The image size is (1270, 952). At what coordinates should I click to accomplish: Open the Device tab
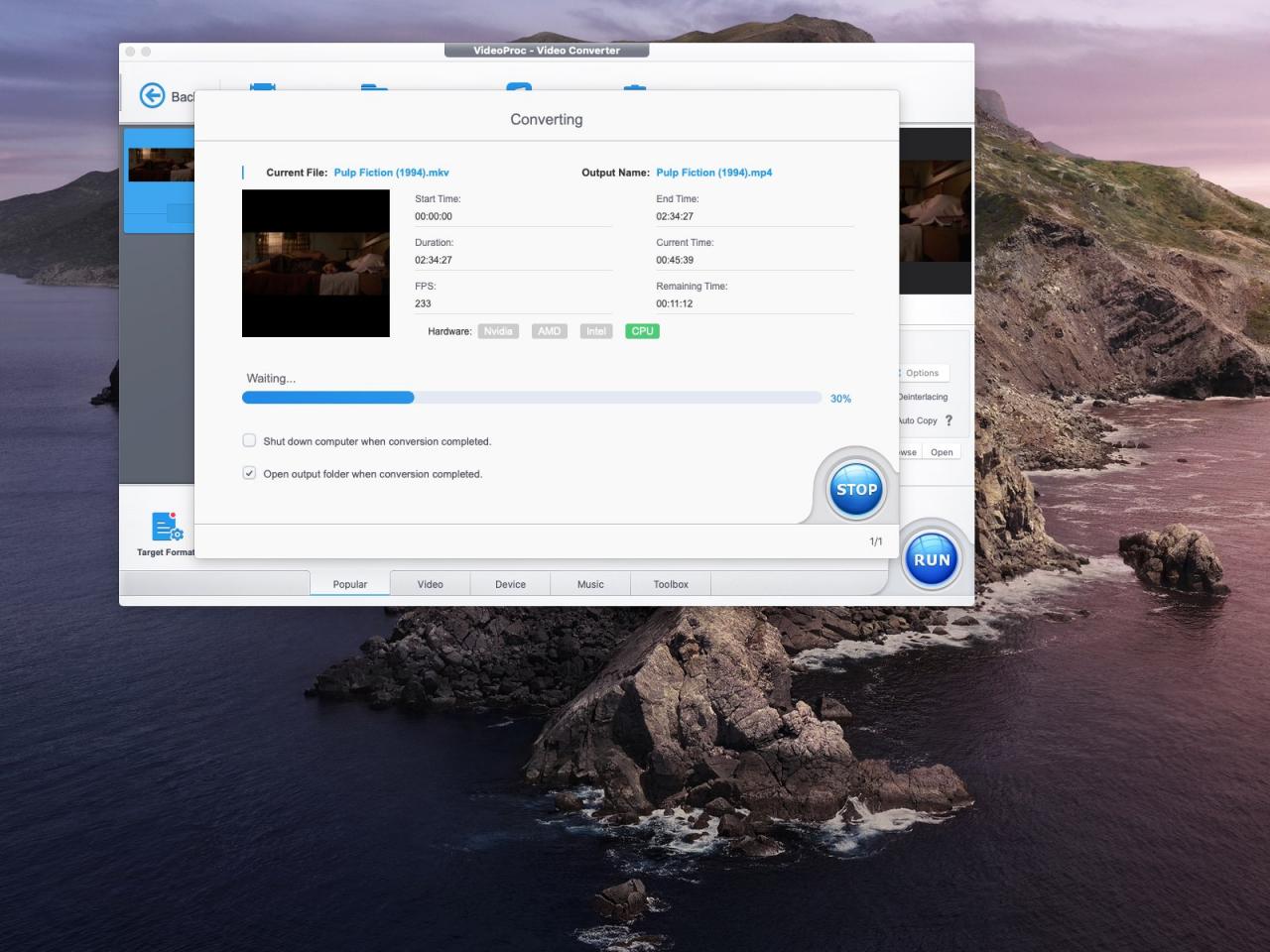(x=510, y=584)
